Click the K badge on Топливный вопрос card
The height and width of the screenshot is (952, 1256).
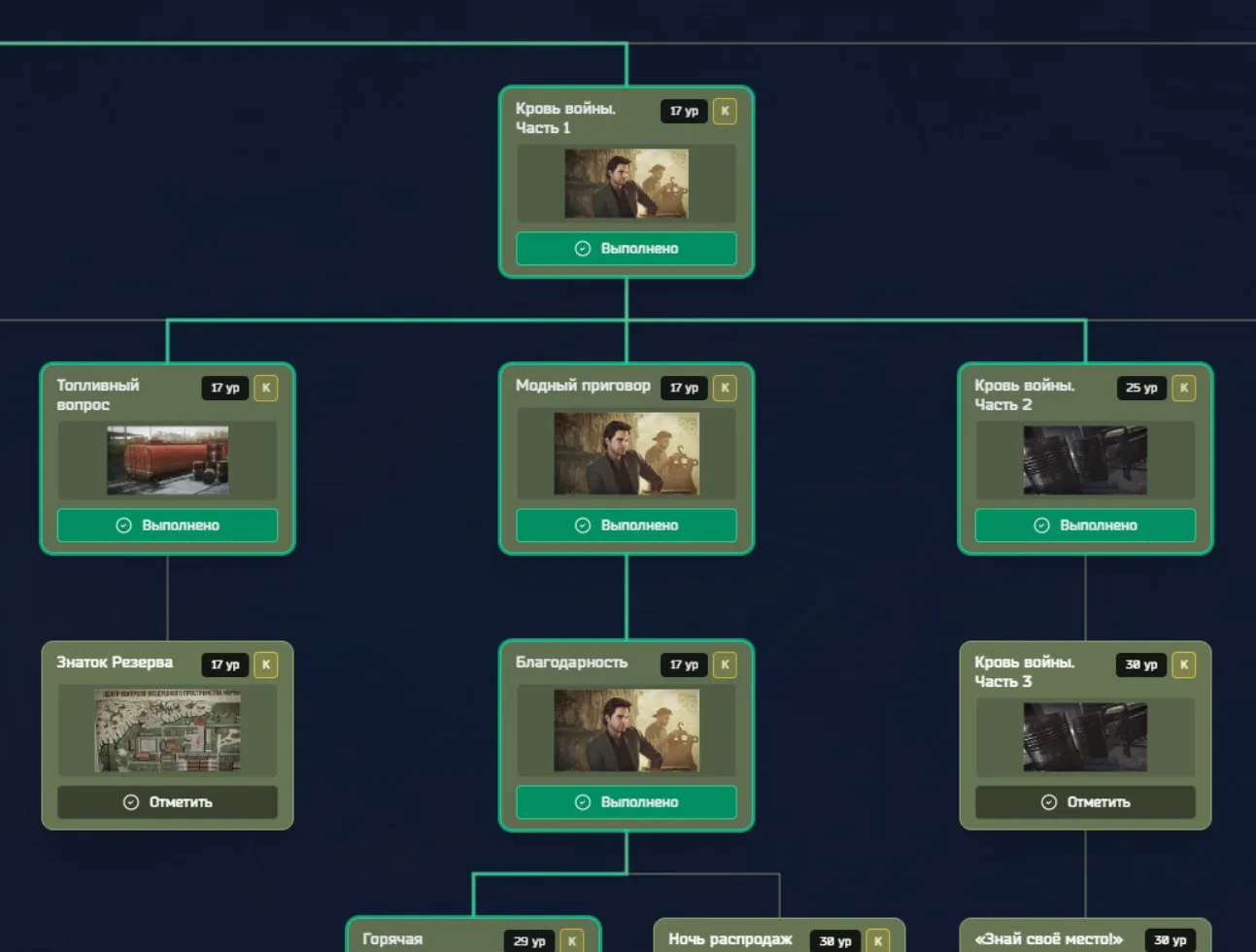pos(266,388)
